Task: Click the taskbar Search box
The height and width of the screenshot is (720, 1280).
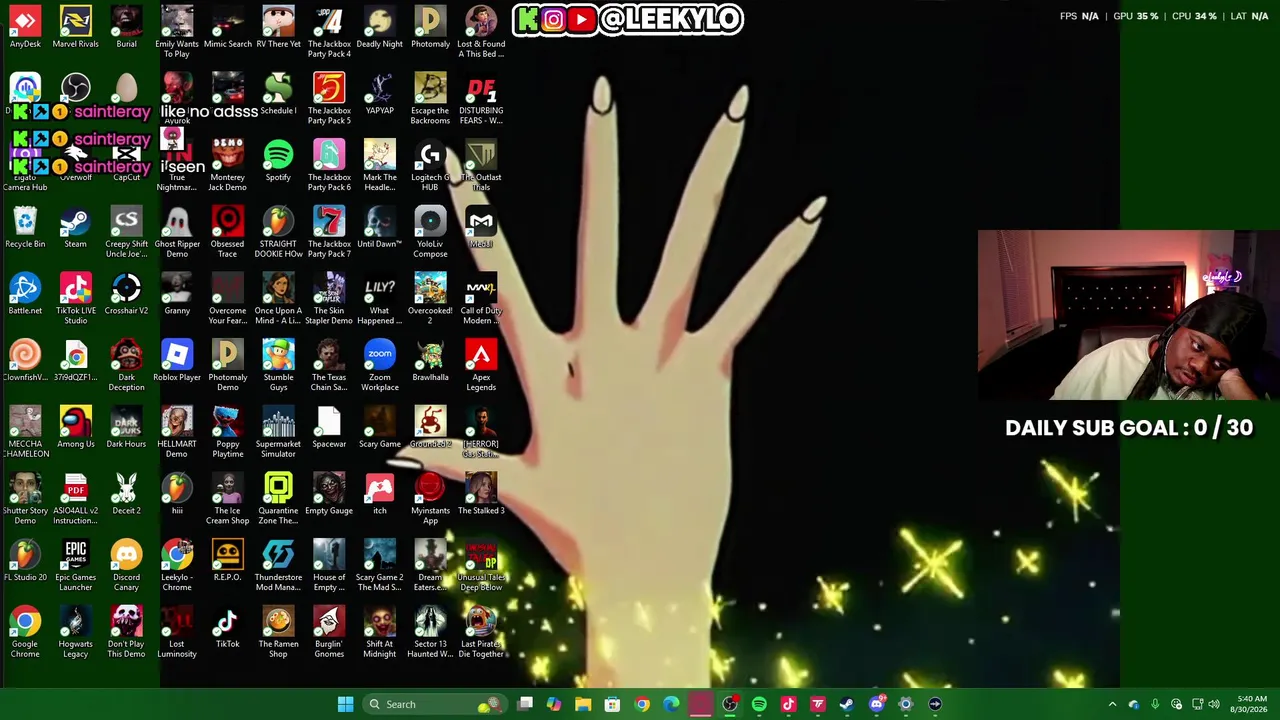Action: pos(434,704)
